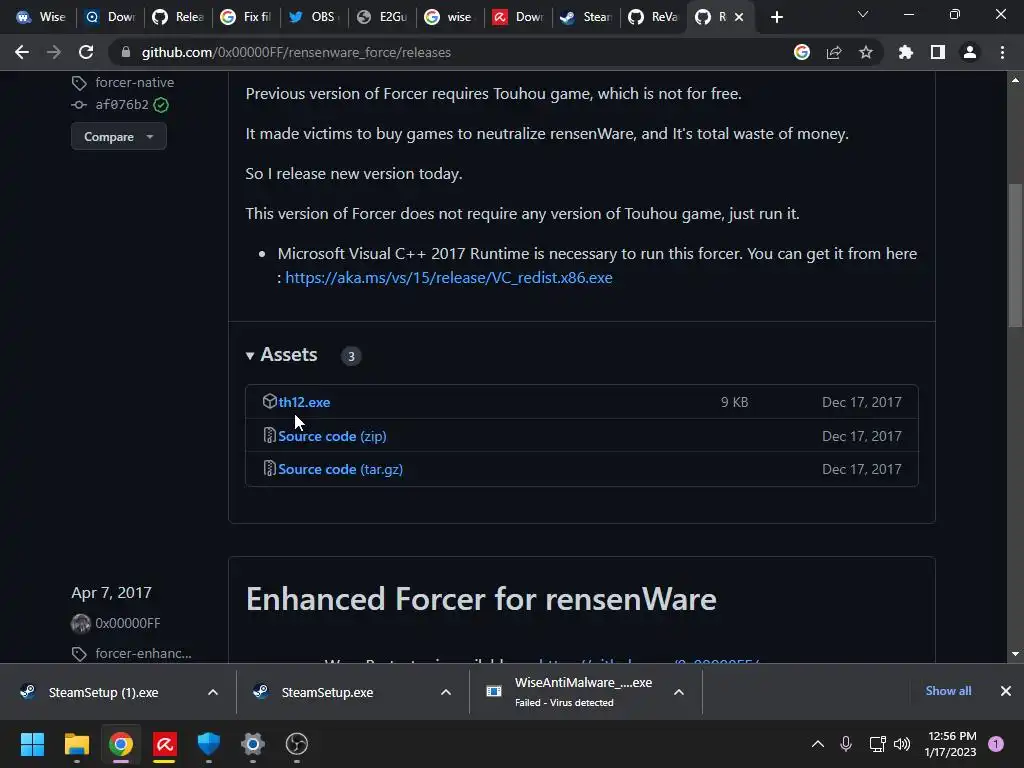This screenshot has height=768, width=1024.
Task: Go back to previous page
Action: [22, 52]
